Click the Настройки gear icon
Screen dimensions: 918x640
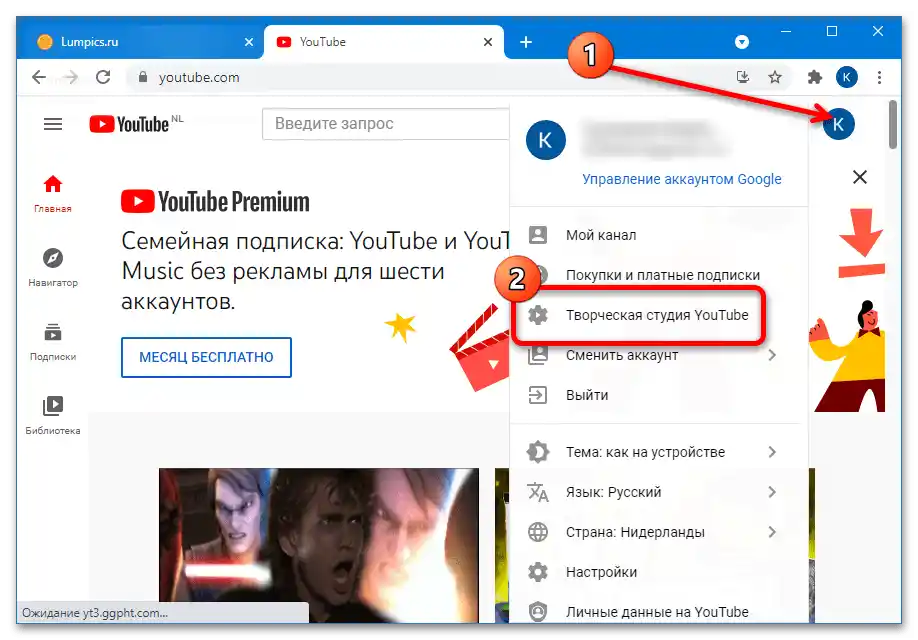coord(537,572)
